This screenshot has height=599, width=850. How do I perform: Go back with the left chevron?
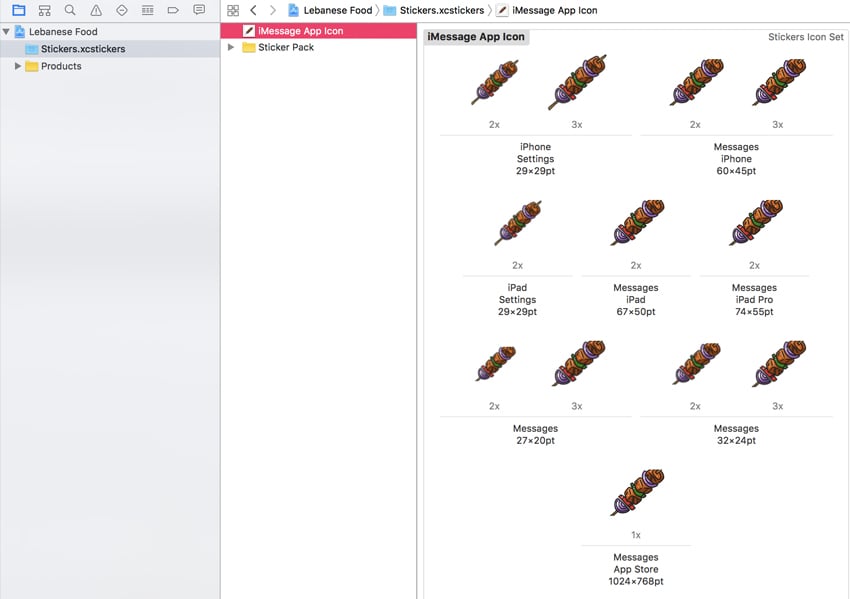tap(253, 10)
